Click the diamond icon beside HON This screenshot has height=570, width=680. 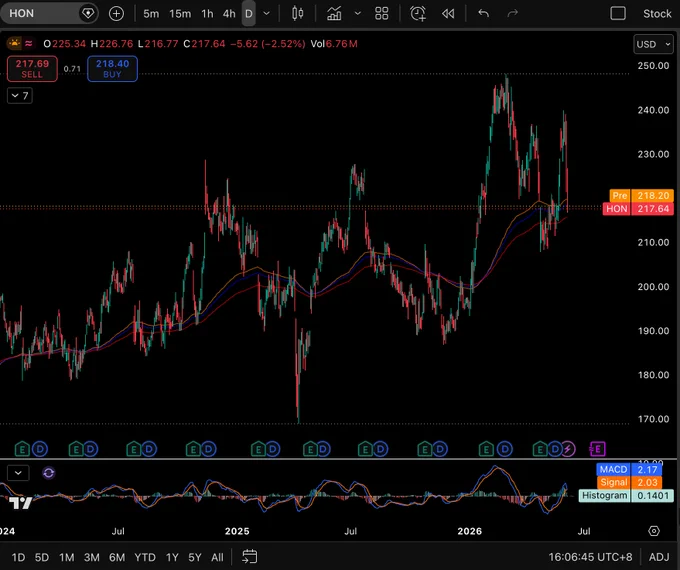(x=88, y=13)
